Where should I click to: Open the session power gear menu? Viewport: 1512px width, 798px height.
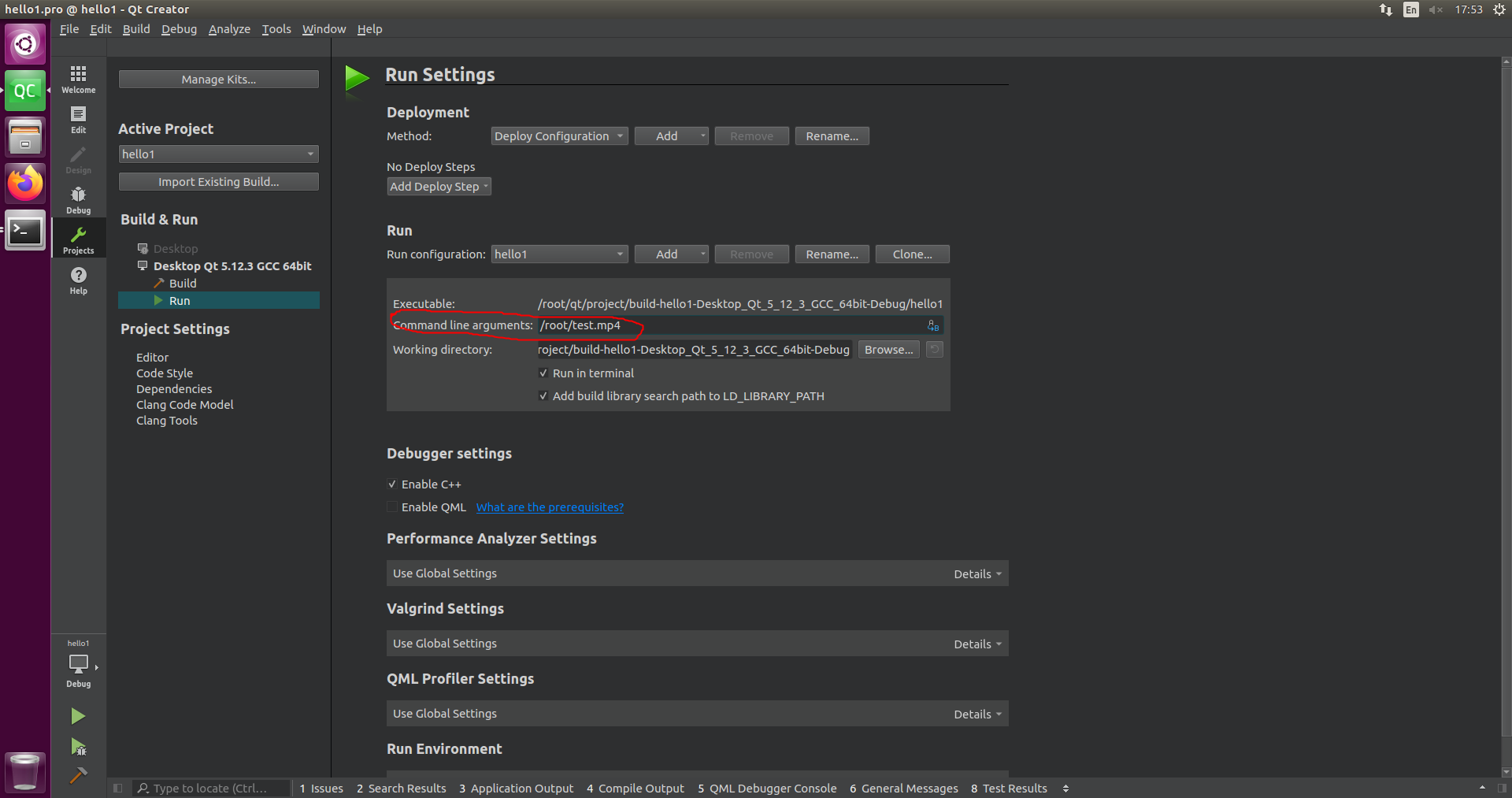[x=1499, y=9]
